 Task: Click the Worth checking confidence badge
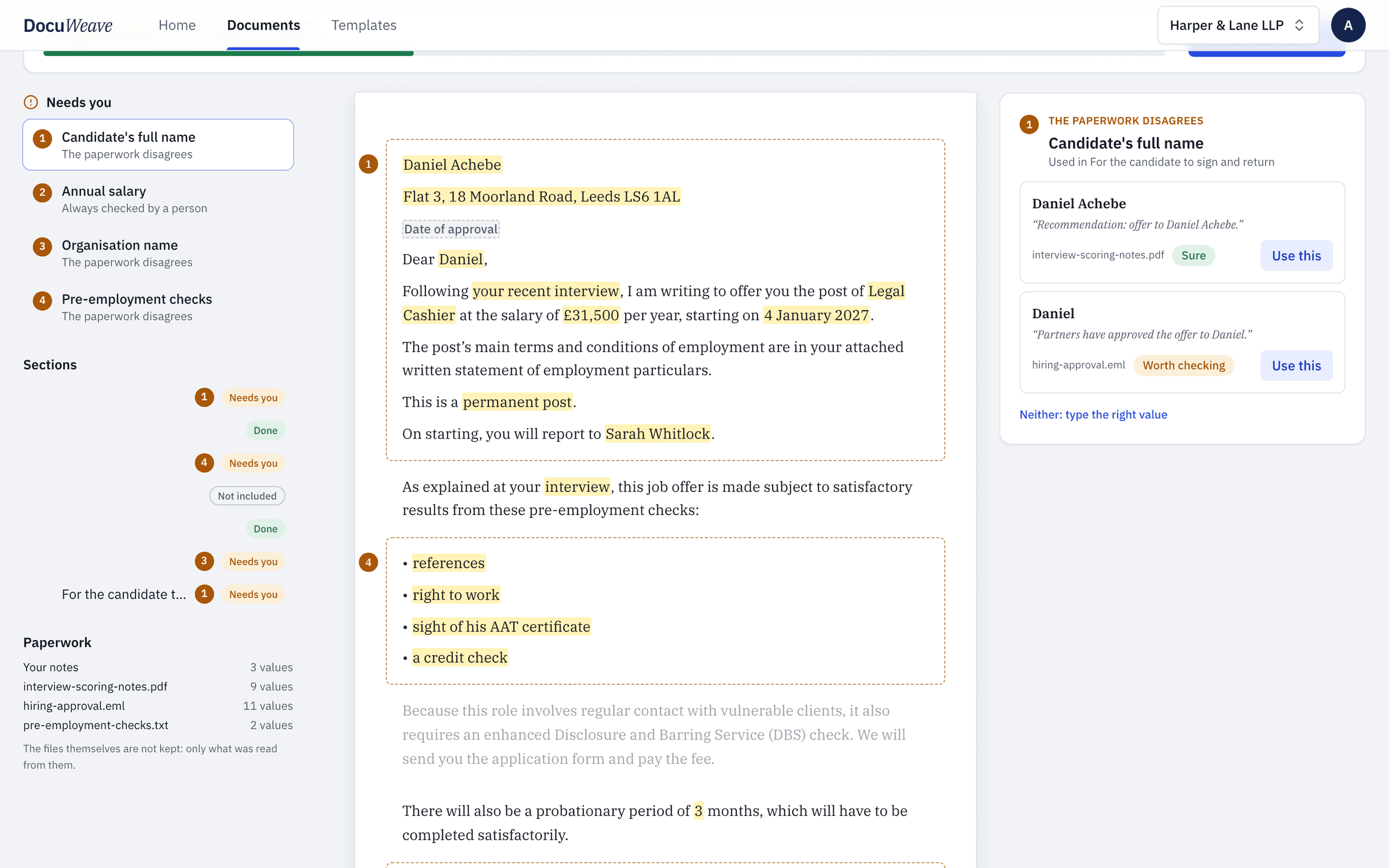click(x=1184, y=365)
